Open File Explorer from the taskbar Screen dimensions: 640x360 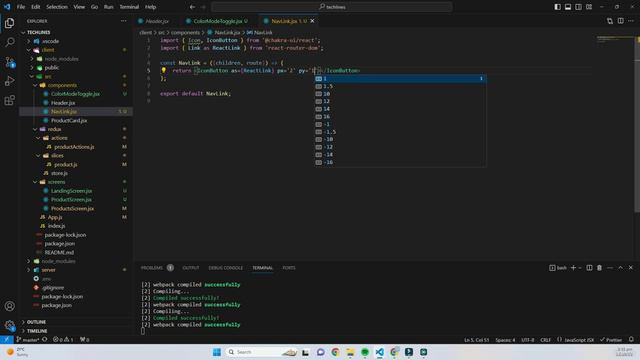pyautogui.click(x=350, y=352)
